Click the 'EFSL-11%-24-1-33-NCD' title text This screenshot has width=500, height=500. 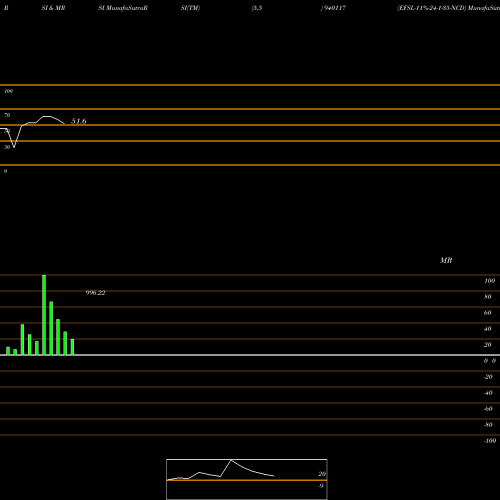pos(431,8)
